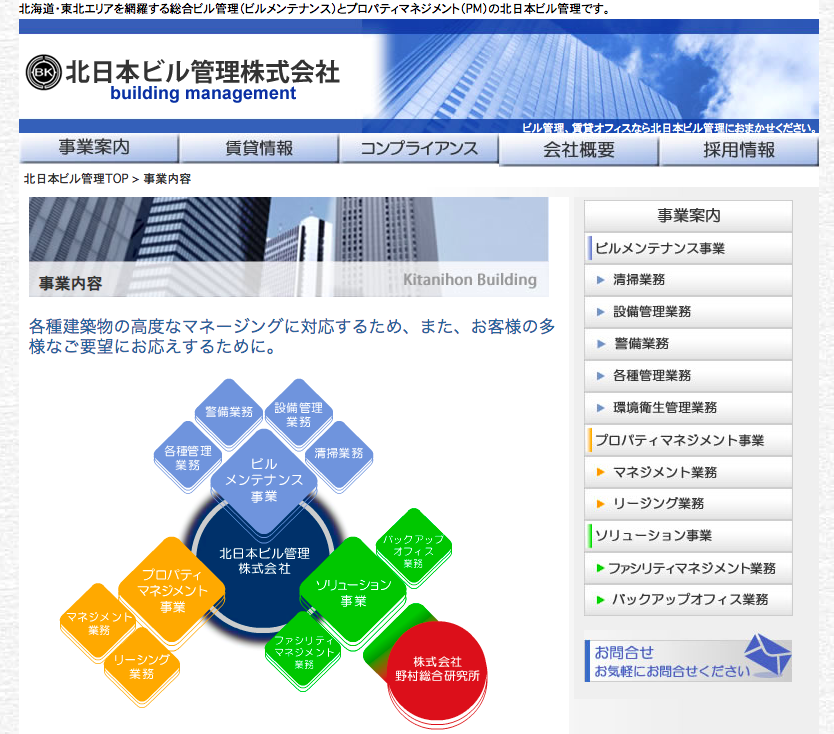This screenshot has height=734, width=834.
Task: Click the blue 警備業務 diamond in diagram
Action: click(229, 412)
